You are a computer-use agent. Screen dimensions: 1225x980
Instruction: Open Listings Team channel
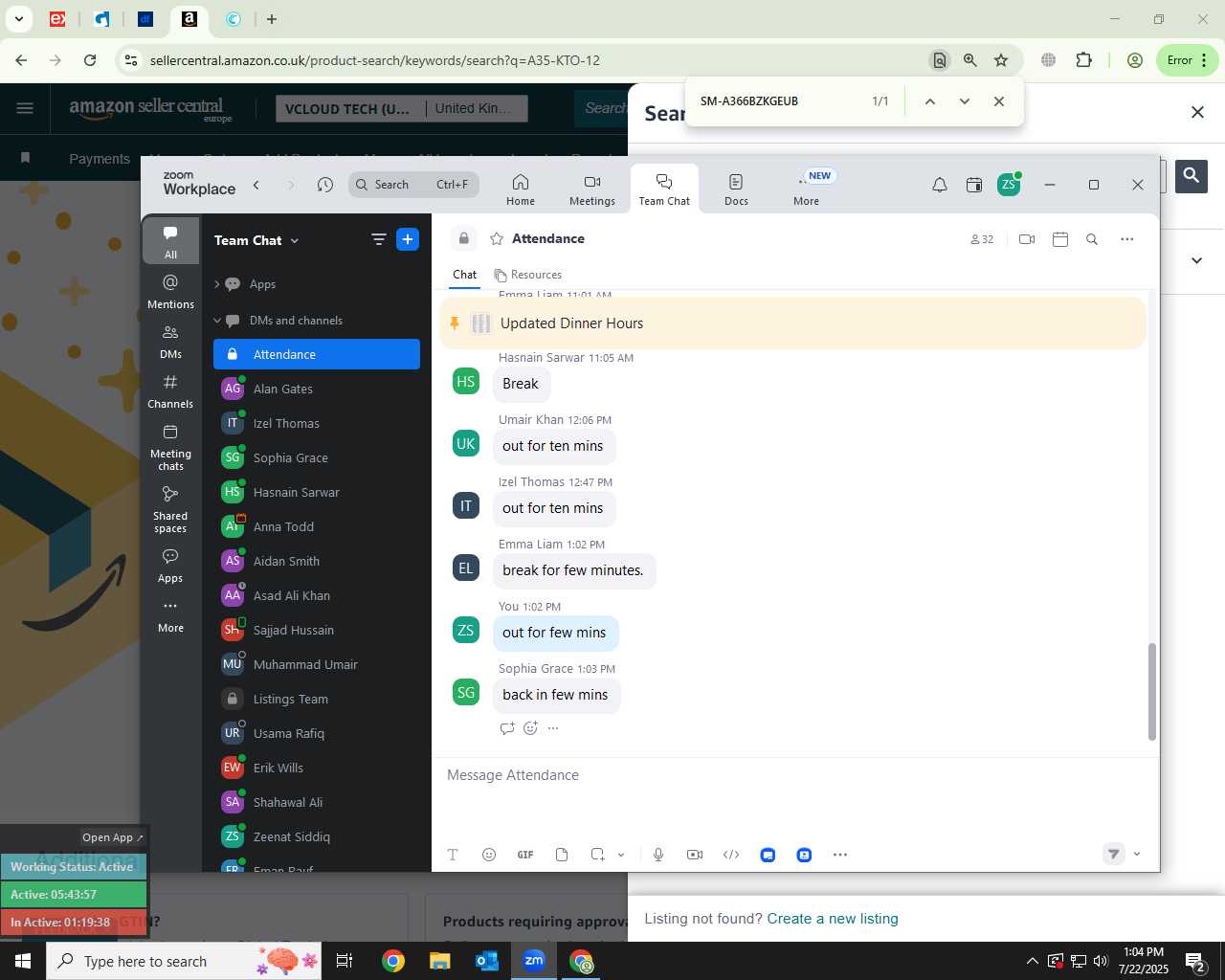[x=317, y=700]
